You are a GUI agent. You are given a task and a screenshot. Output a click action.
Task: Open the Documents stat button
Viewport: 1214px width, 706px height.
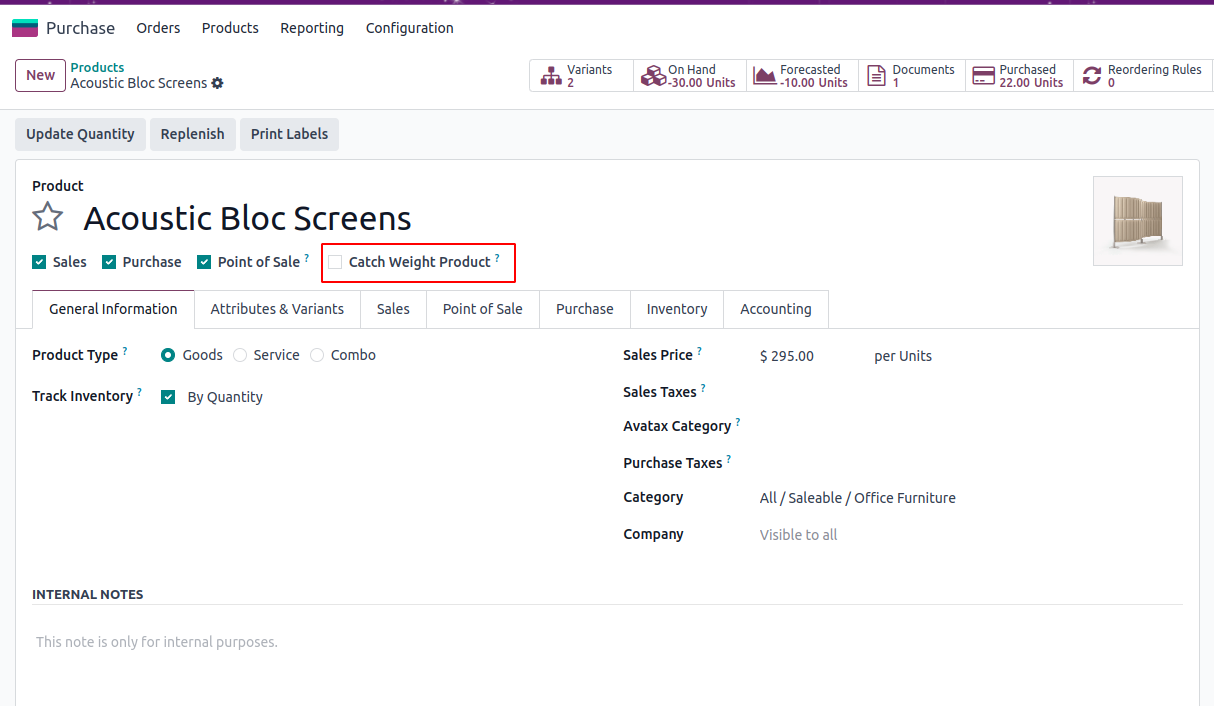pyautogui.click(x=911, y=76)
